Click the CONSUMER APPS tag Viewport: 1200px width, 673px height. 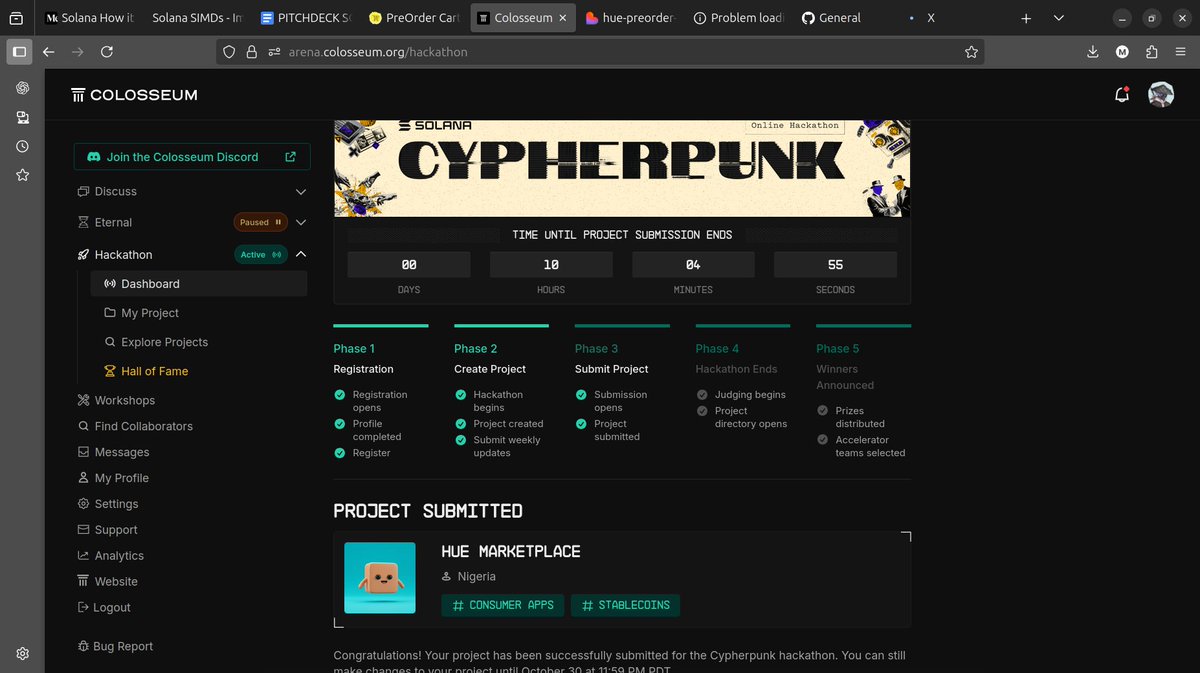click(503, 605)
